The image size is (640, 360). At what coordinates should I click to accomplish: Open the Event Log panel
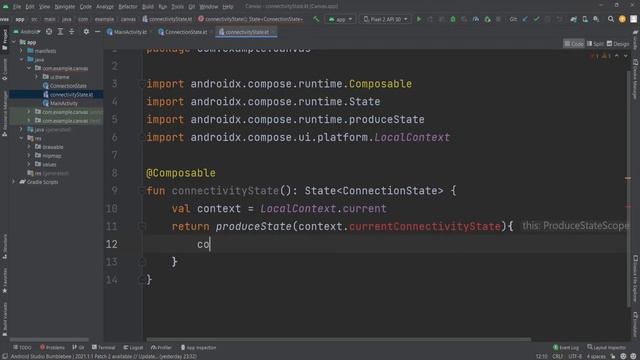pyautogui.click(x=566, y=347)
